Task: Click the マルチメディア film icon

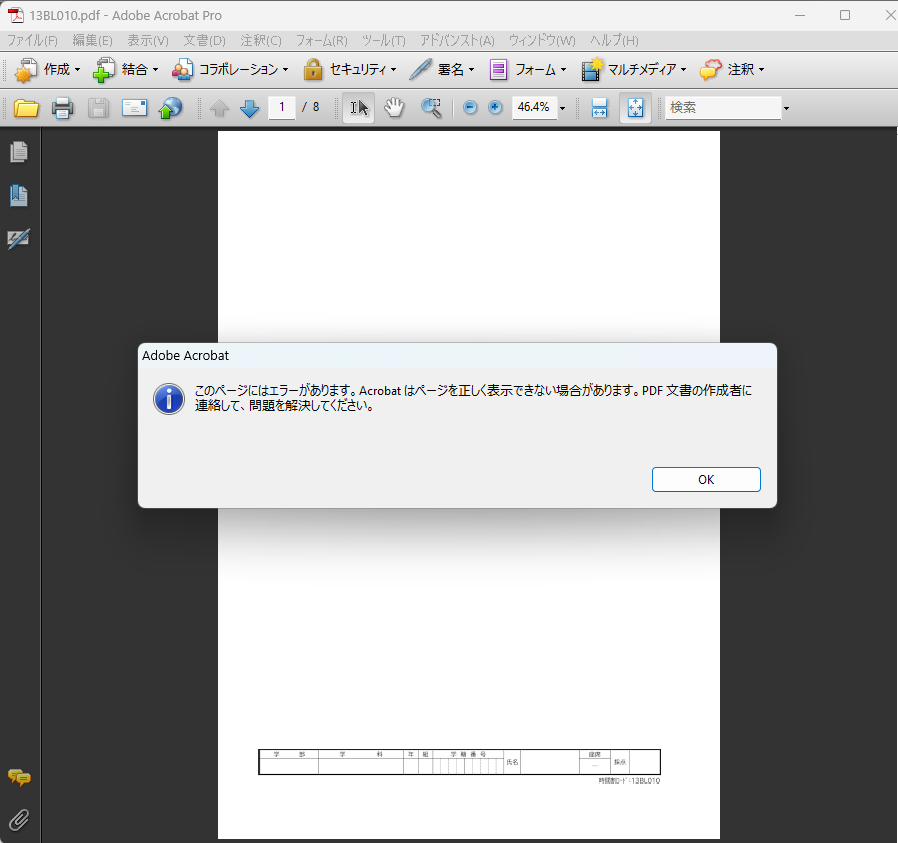Action: click(x=592, y=69)
